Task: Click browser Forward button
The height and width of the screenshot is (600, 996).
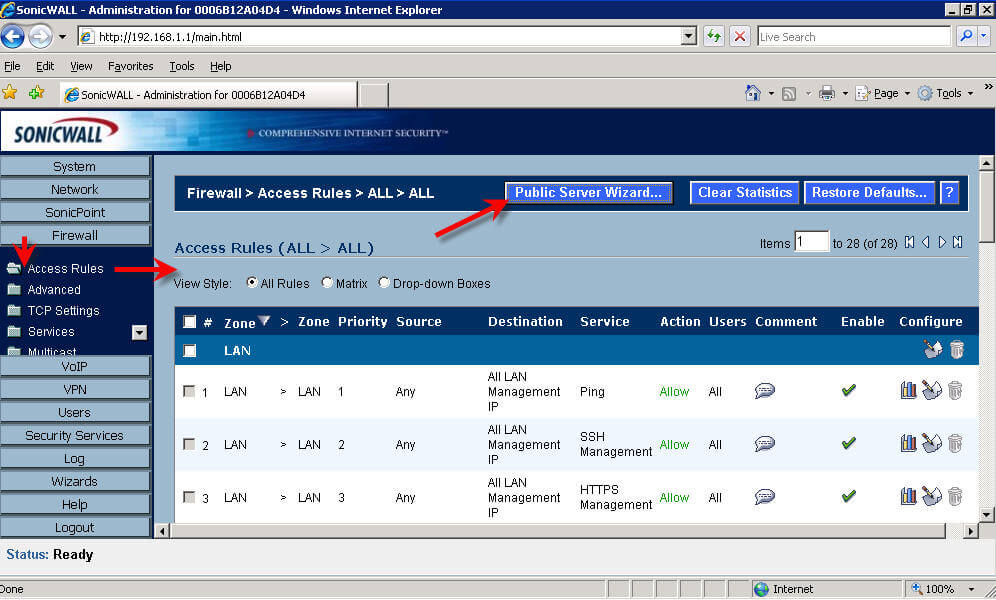Action: [40, 37]
